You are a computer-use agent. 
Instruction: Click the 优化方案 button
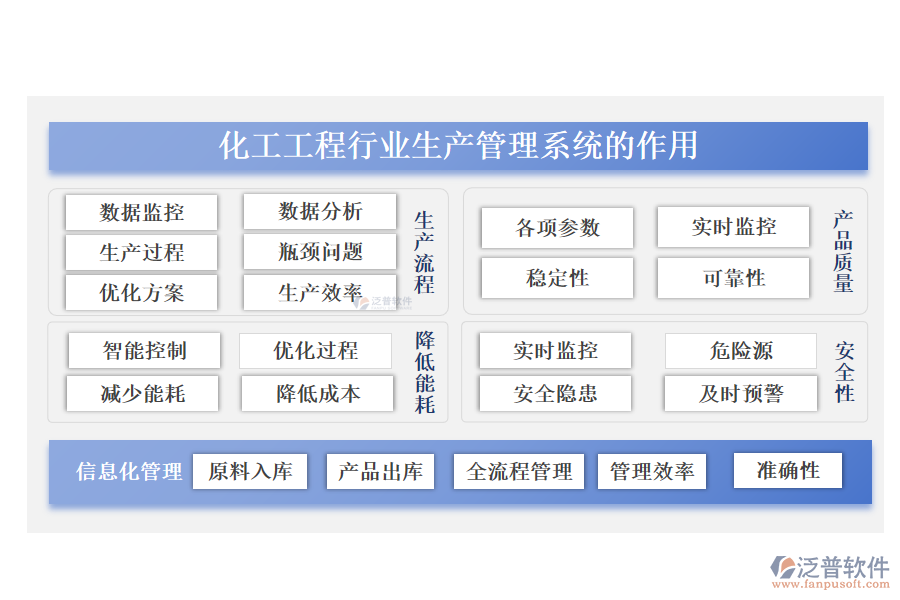[141, 292]
